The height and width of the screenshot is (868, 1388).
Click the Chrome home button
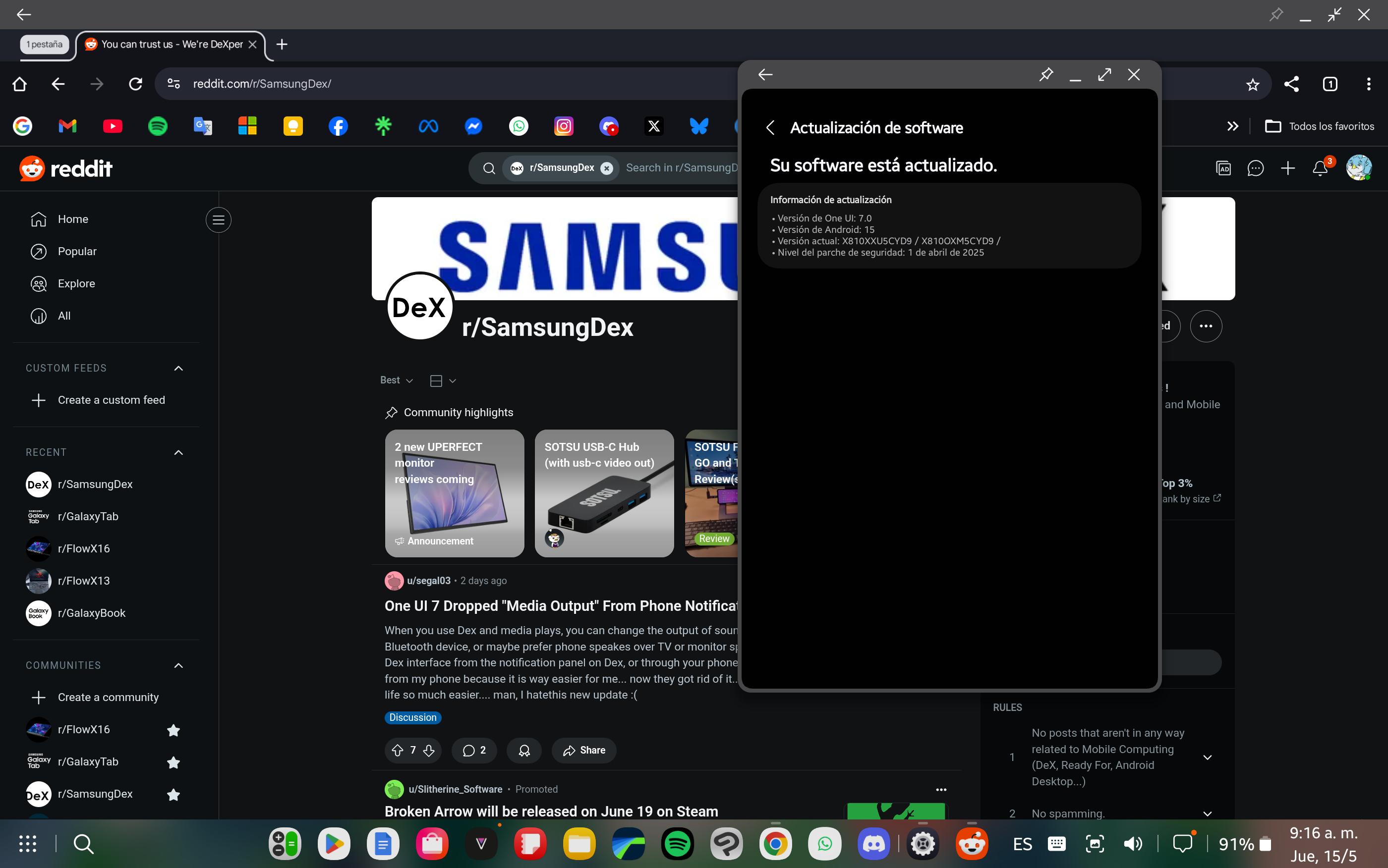19,84
